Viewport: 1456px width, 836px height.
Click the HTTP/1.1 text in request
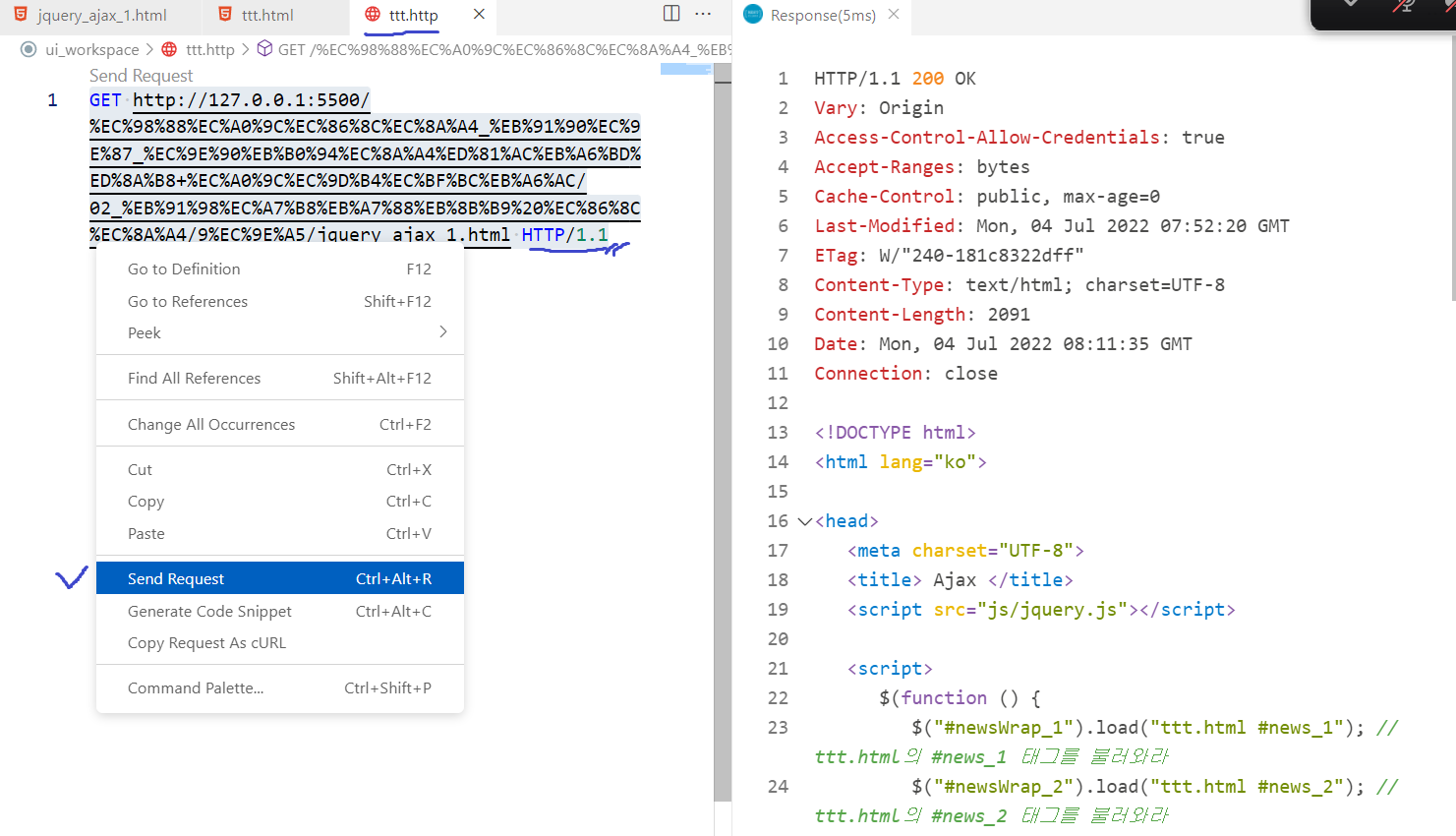point(564,234)
